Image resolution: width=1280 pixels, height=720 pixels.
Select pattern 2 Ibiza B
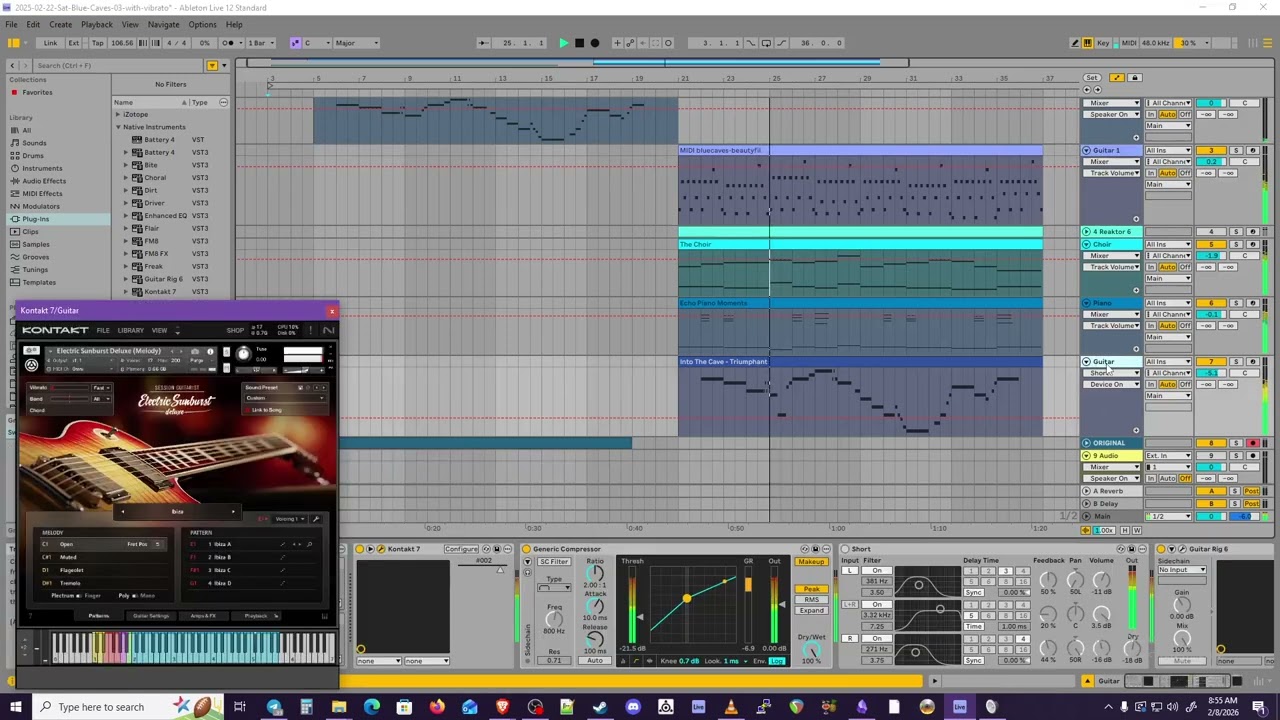click(221, 557)
